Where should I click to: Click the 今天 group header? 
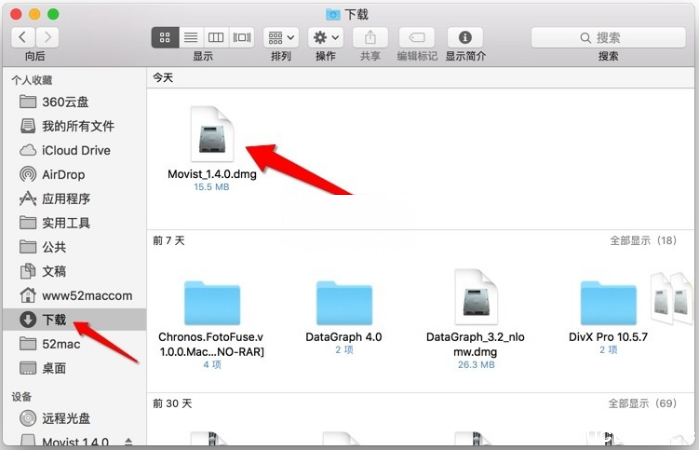(163, 78)
